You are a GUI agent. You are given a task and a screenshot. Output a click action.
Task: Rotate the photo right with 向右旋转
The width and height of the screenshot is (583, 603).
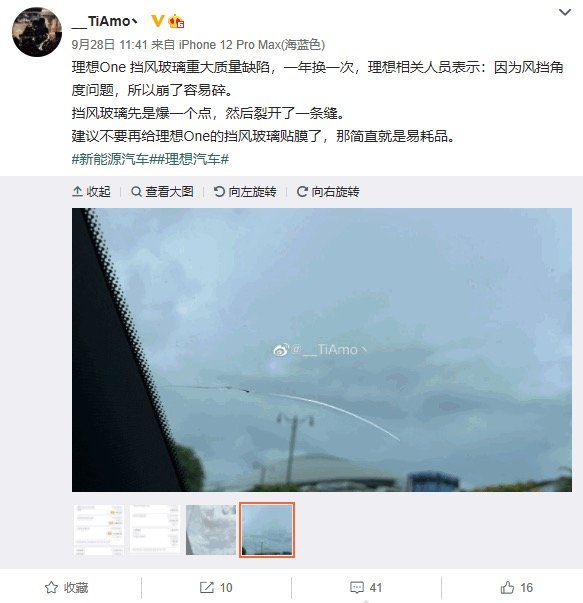328,192
